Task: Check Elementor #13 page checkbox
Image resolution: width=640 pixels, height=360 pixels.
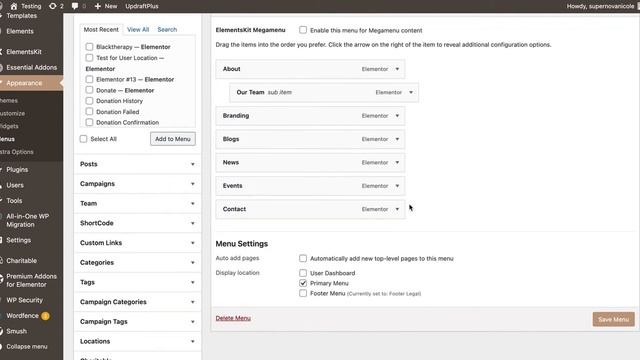Action: (x=89, y=79)
